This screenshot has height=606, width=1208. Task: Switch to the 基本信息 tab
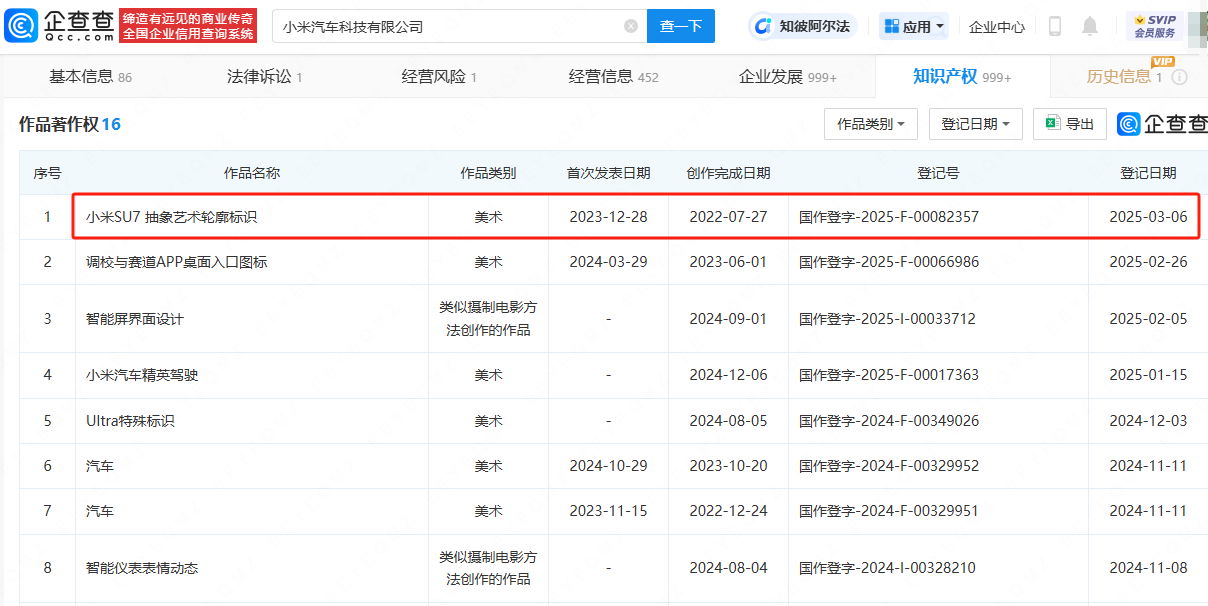pyautogui.click(x=90, y=77)
